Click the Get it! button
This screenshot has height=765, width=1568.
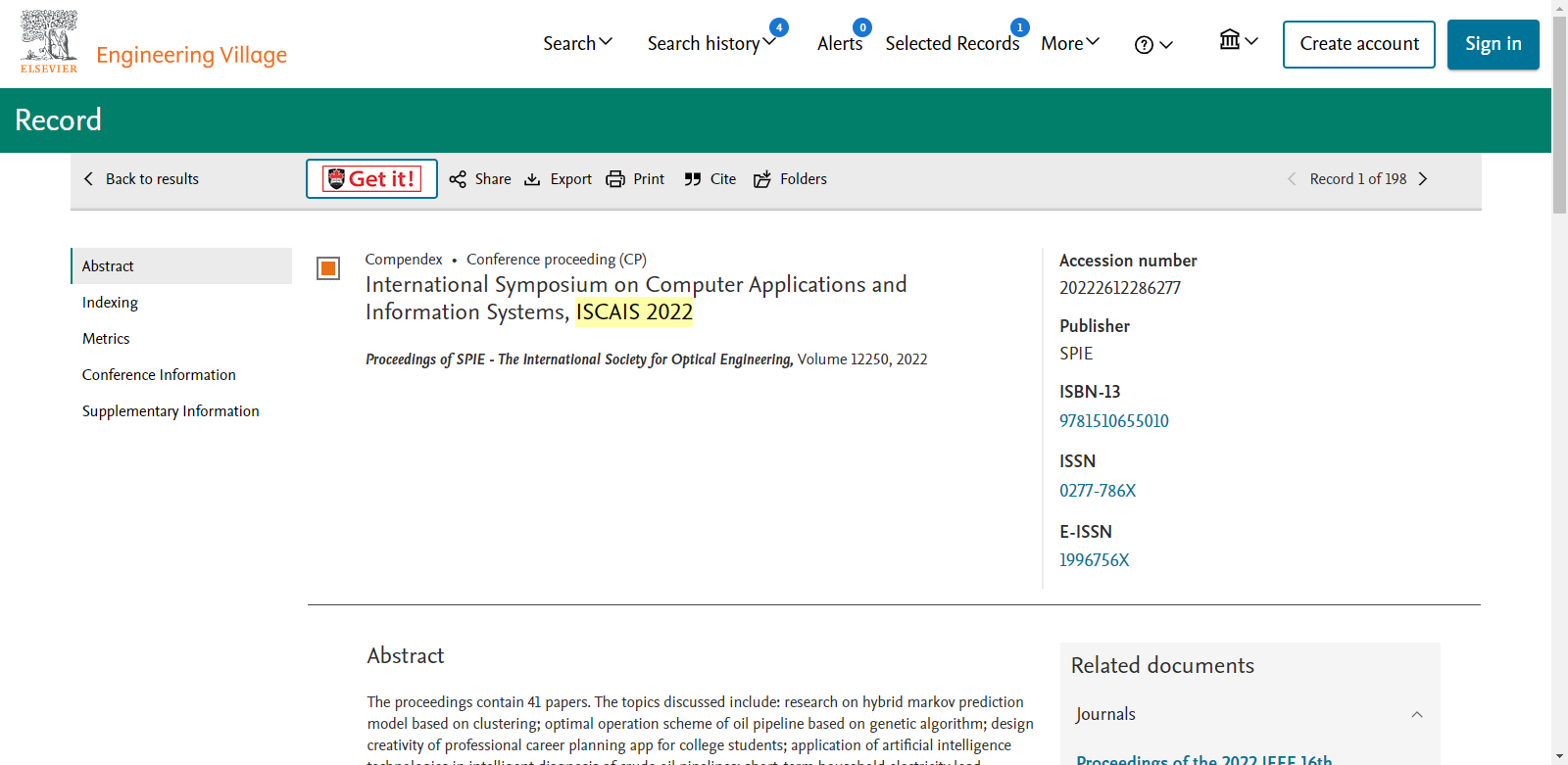[371, 179]
